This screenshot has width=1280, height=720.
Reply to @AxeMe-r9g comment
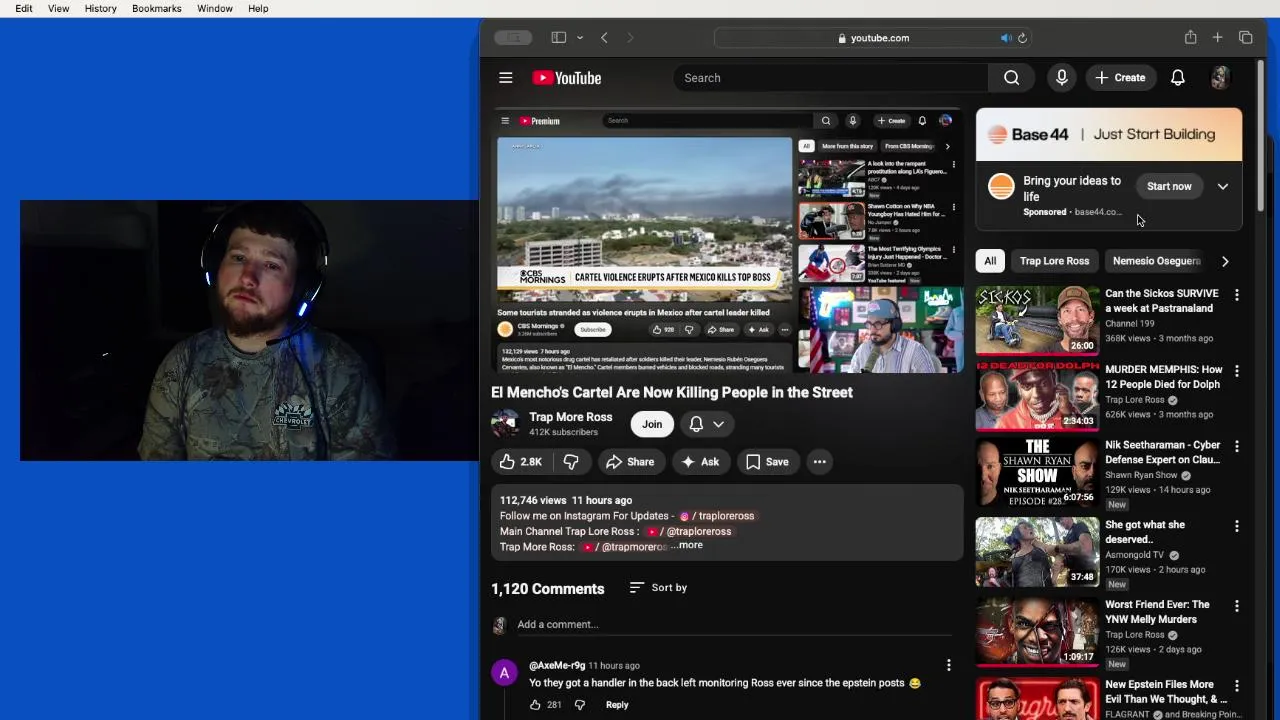[x=617, y=705]
